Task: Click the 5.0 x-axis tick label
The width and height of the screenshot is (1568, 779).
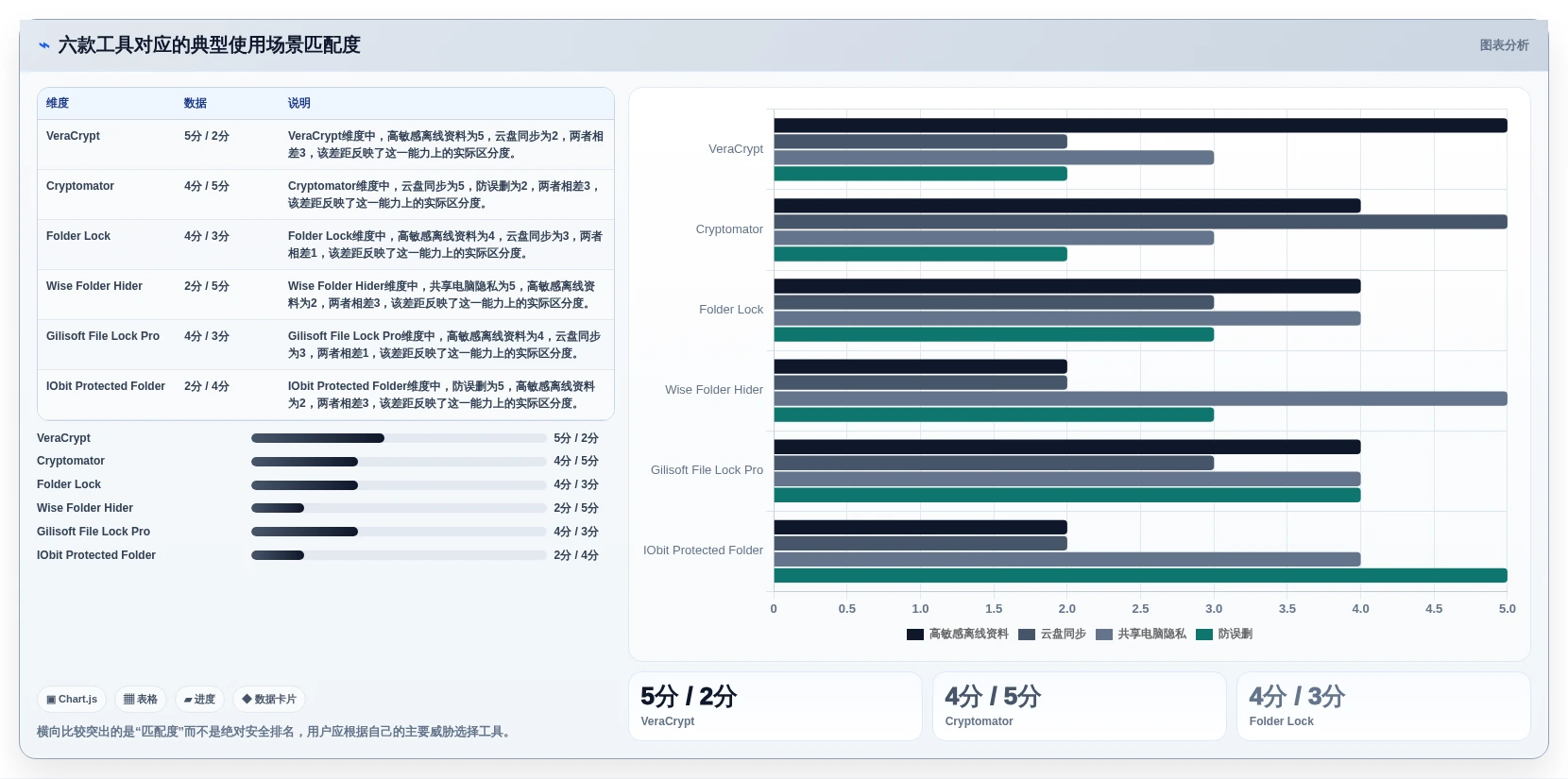Action: click(1508, 609)
